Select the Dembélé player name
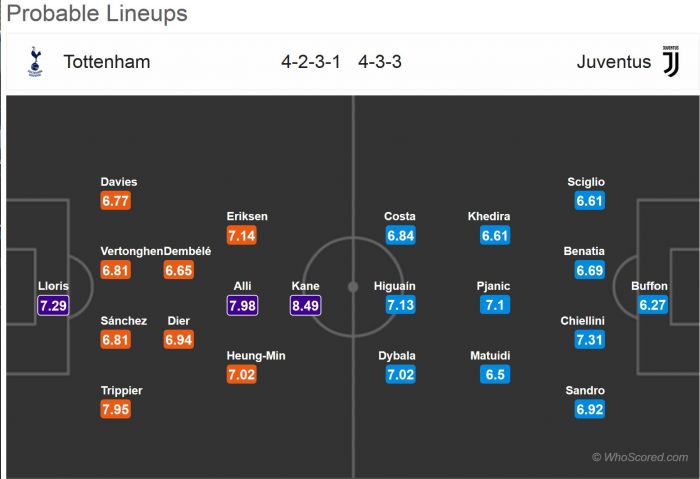This screenshot has height=479, width=700. coord(188,251)
